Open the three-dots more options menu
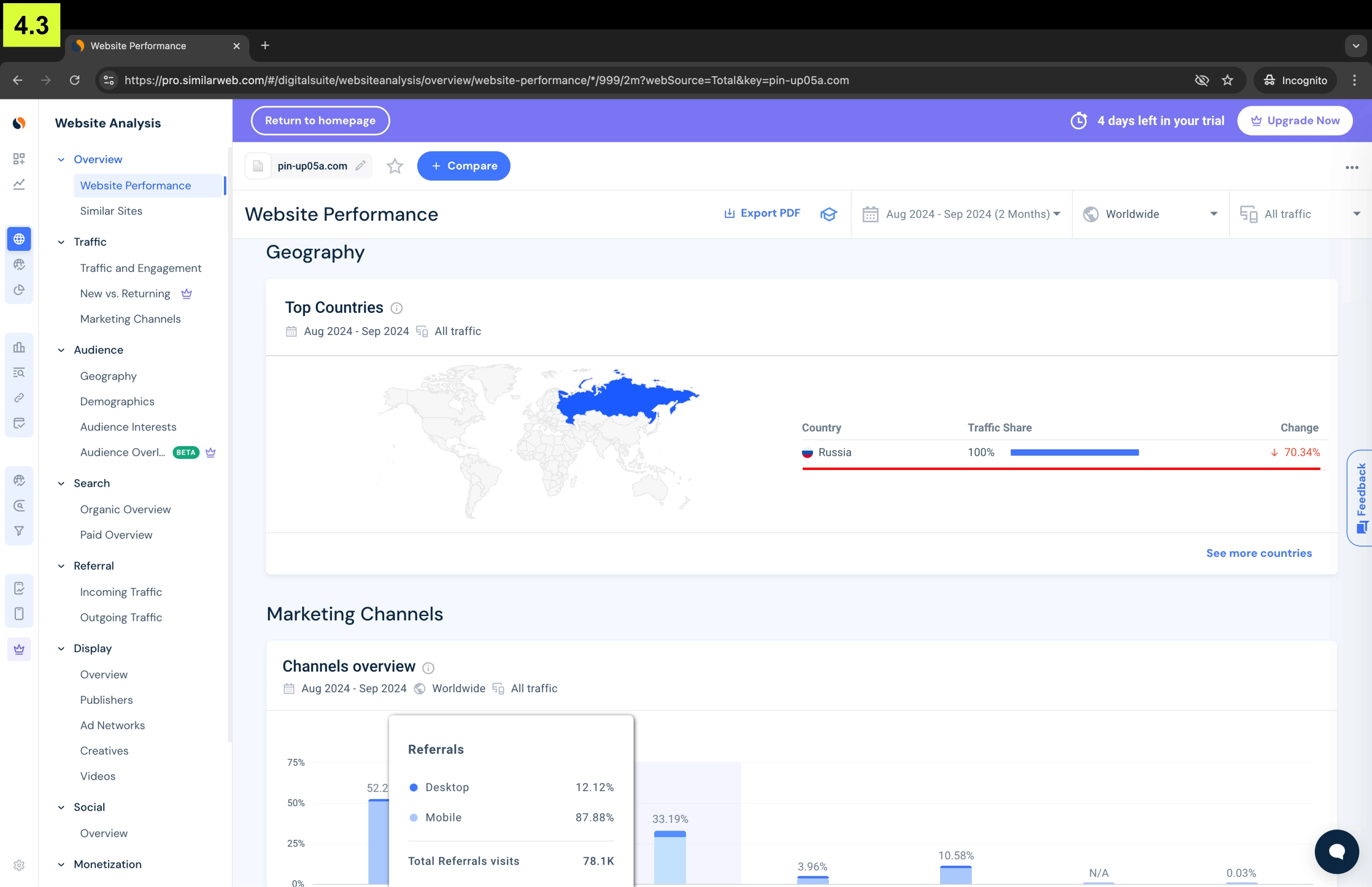 click(x=1351, y=167)
